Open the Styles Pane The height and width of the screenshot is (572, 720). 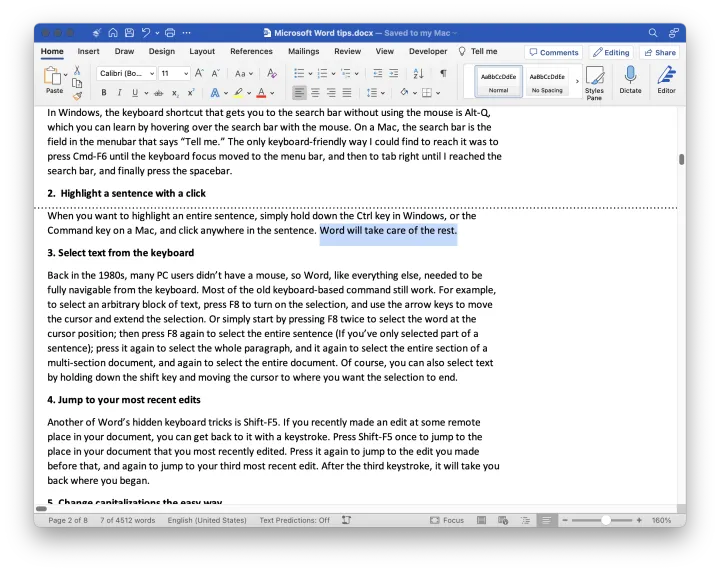[x=594, y=80]
